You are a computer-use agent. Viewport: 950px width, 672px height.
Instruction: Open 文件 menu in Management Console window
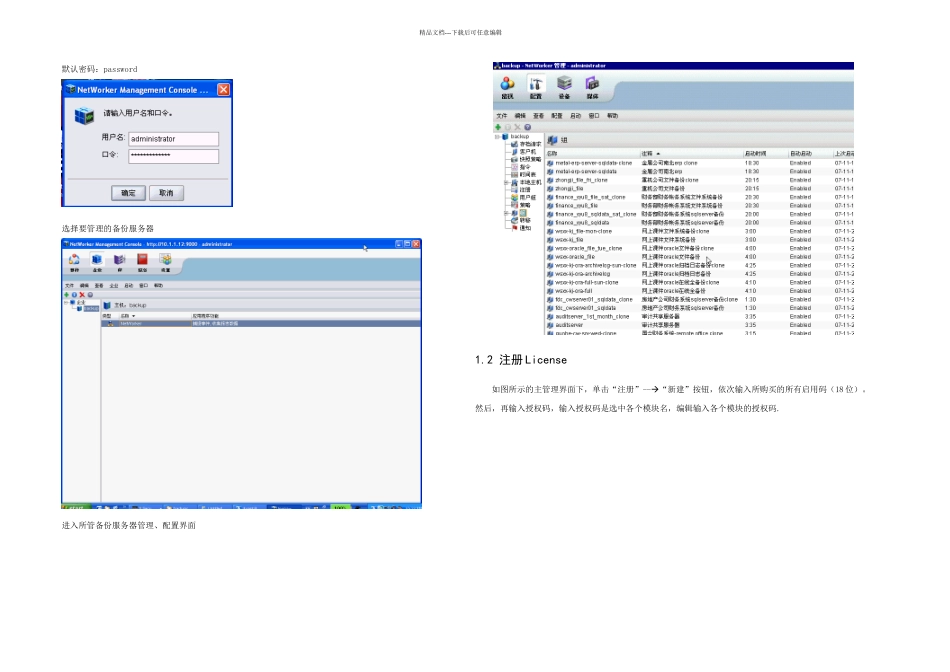(70, 285)
